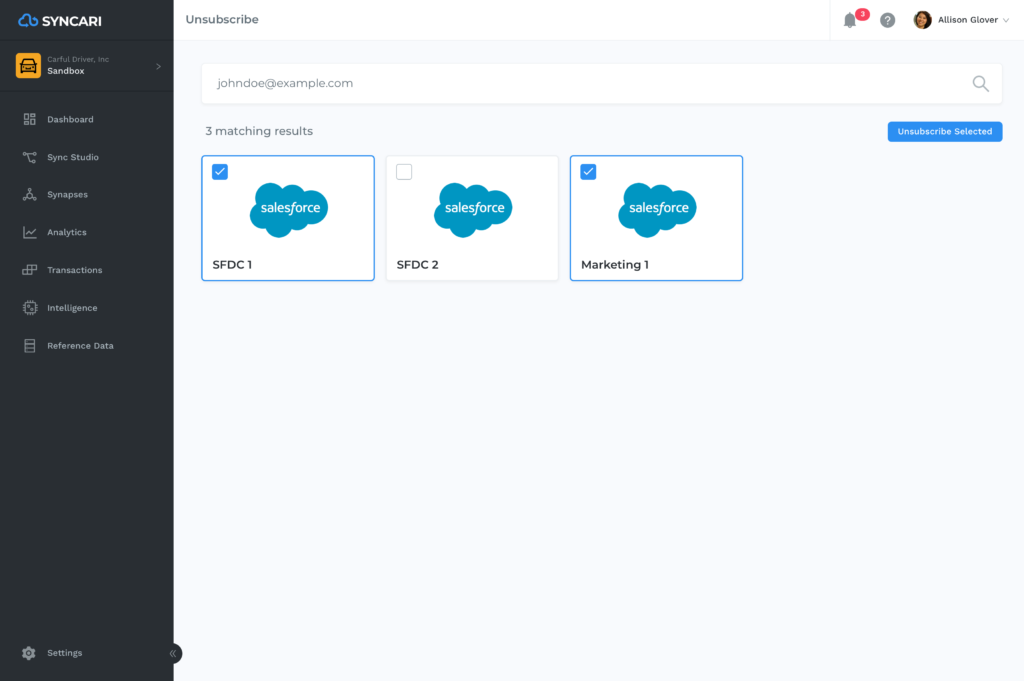Open Reference Data

click(x=80, y=346)
